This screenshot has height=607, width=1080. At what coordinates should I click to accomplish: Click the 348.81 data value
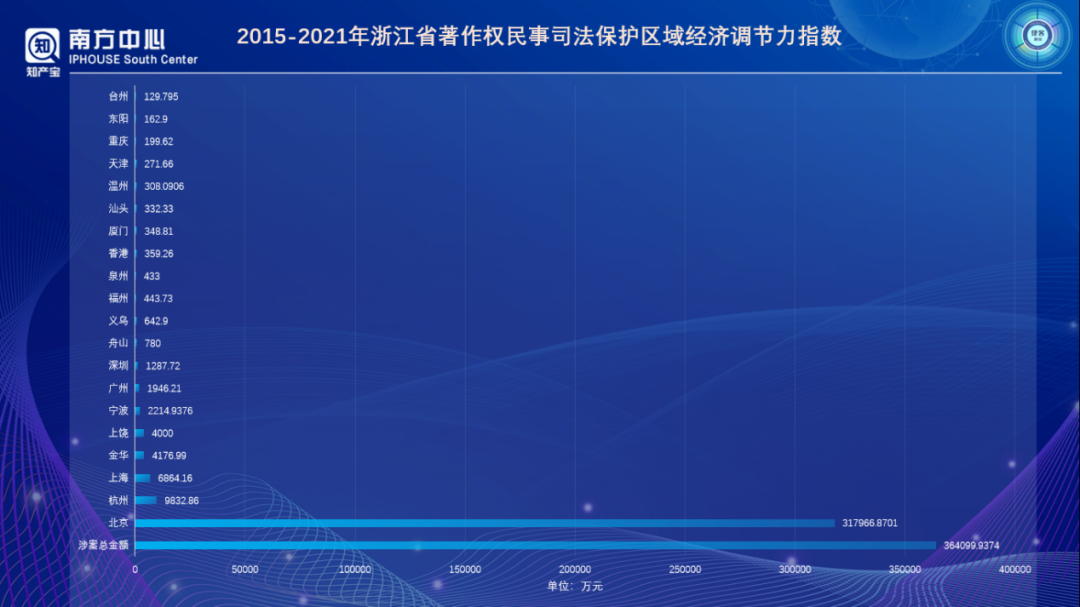[158, 232]
